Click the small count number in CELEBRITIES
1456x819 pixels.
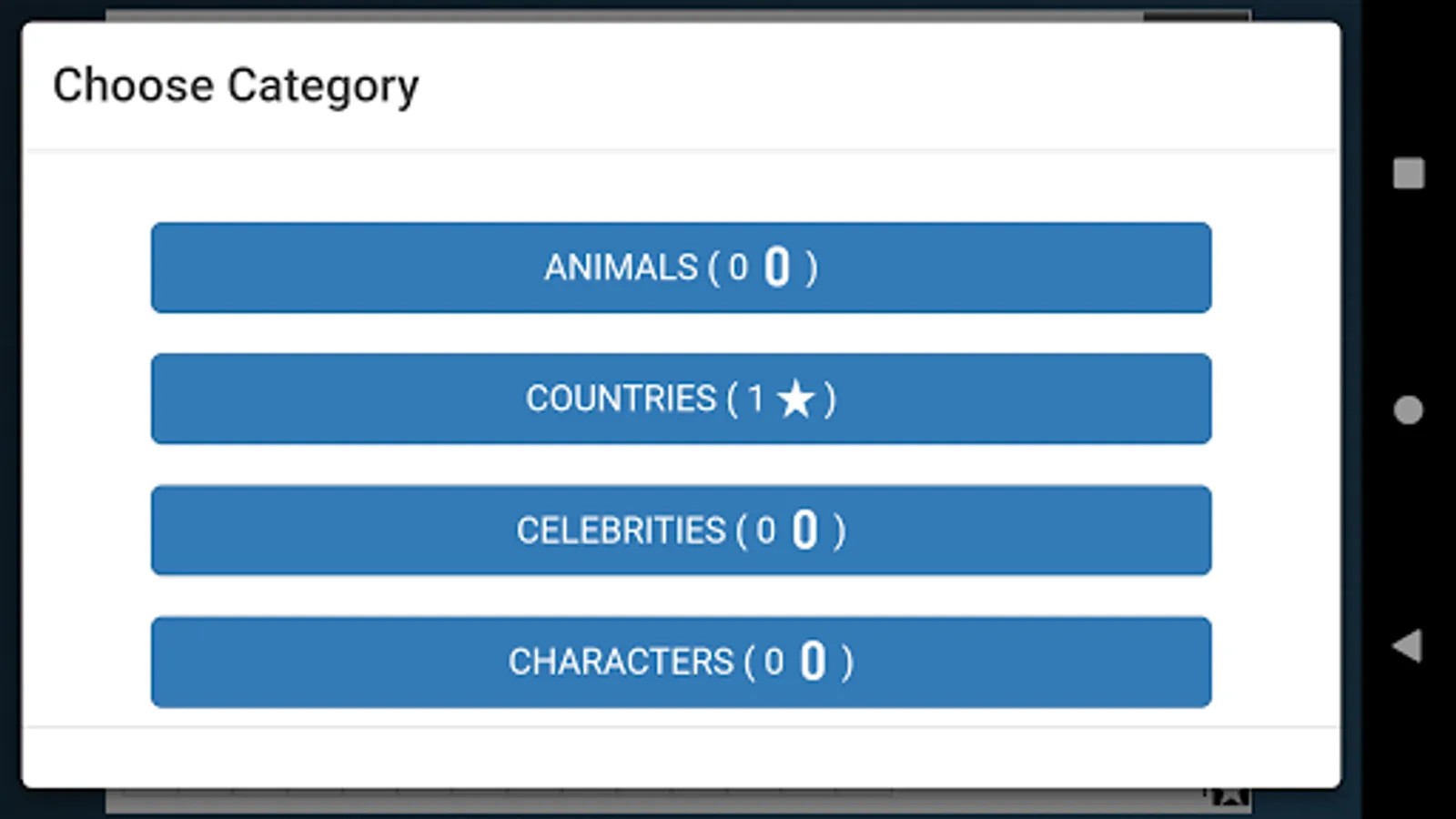(x=765, y=531)
